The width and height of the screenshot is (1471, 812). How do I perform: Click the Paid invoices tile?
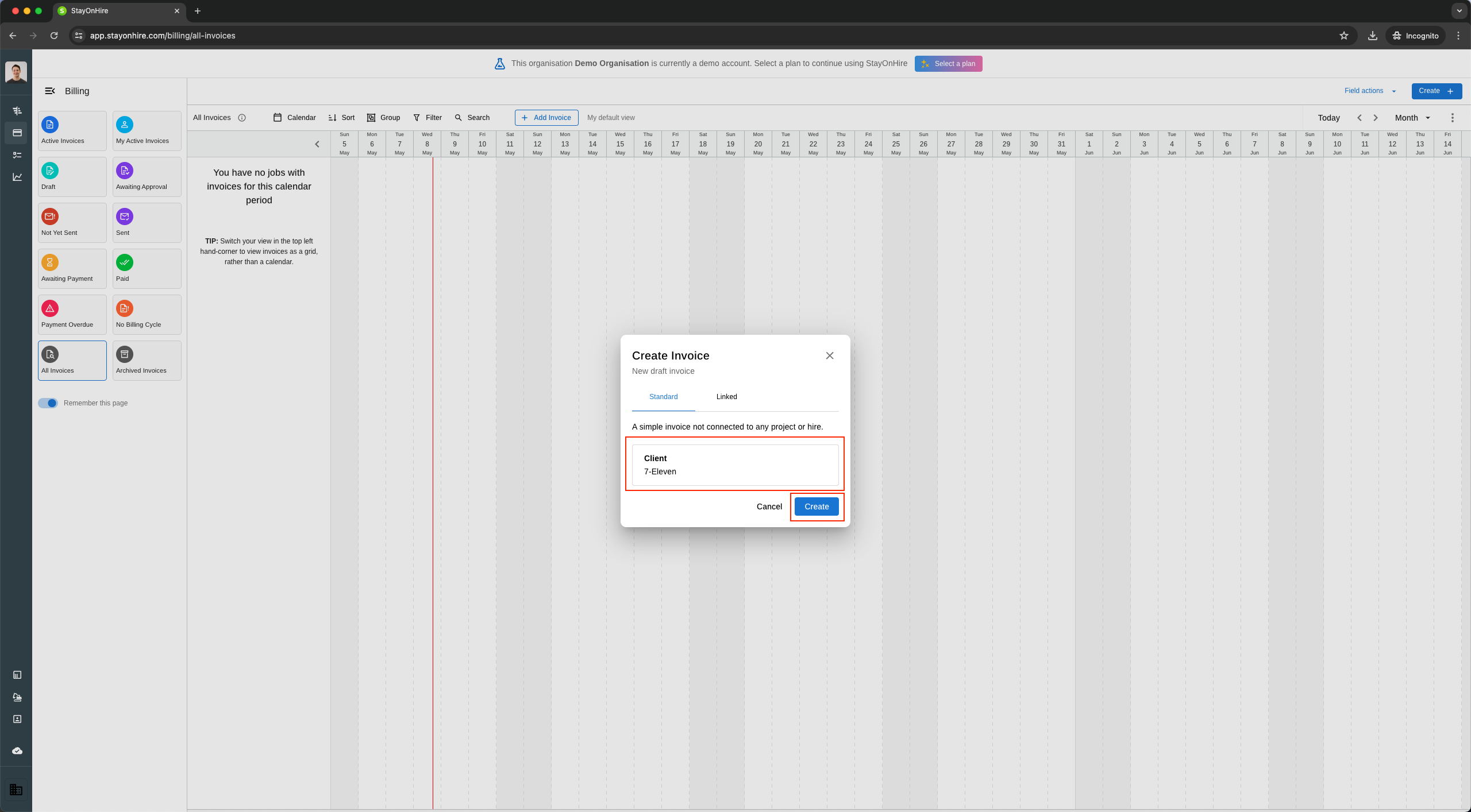(147, 269)
